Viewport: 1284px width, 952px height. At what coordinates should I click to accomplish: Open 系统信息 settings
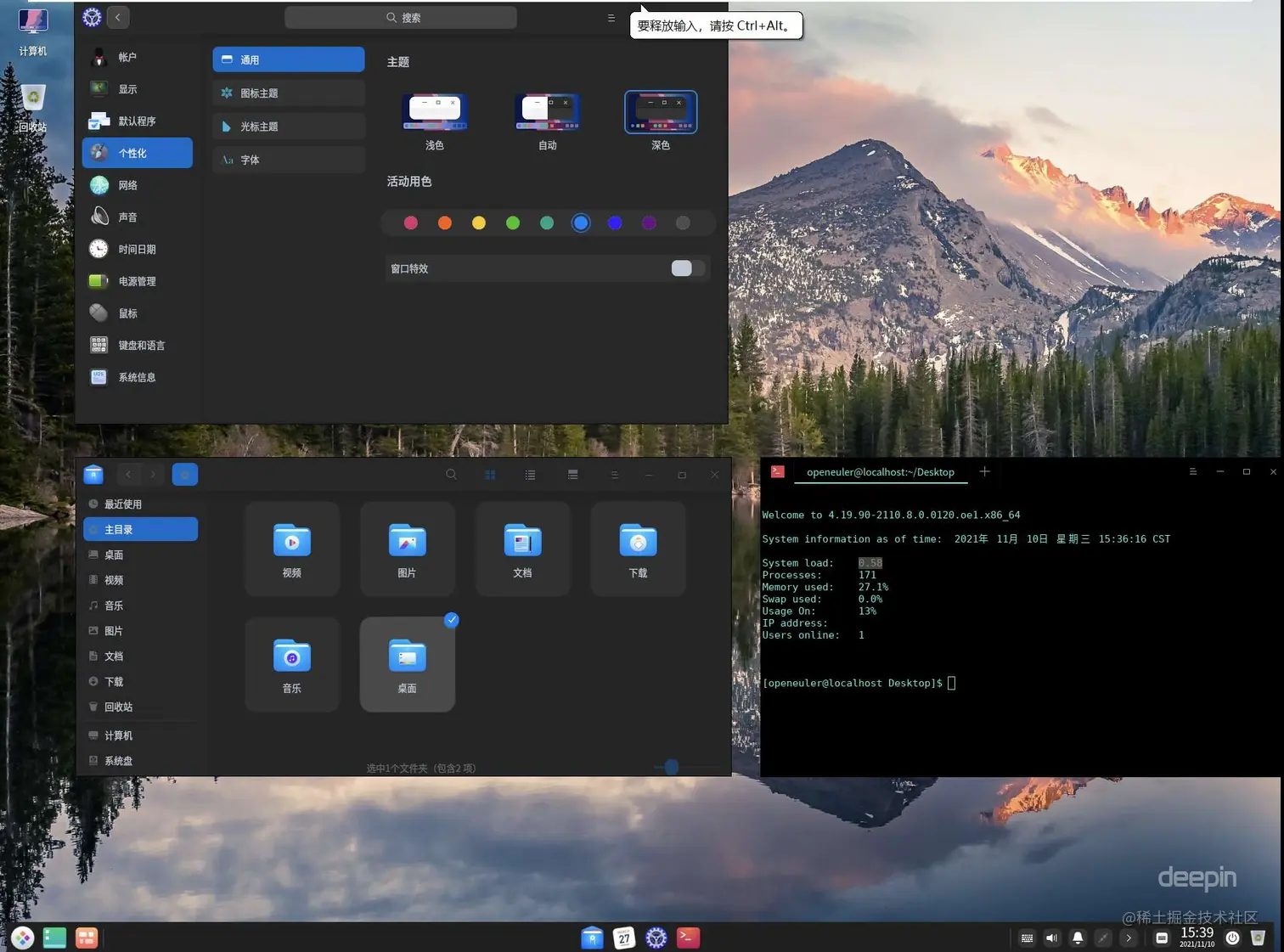tap(138, 377)
